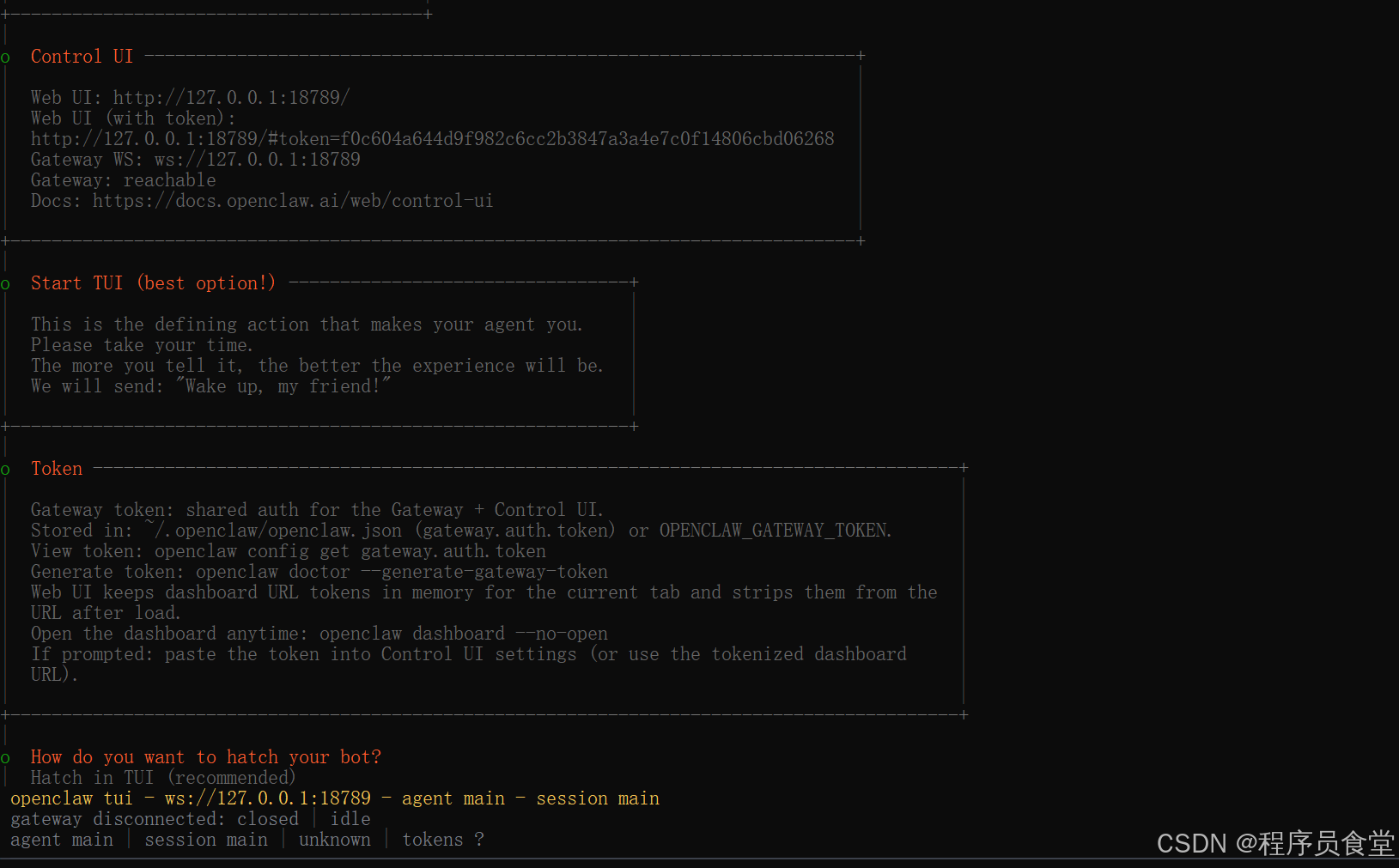This screenshot has width=1399, height=868.
Task: Click the bullet marker beside Token section
Action: pyautogui.click(x=6, y=469)
